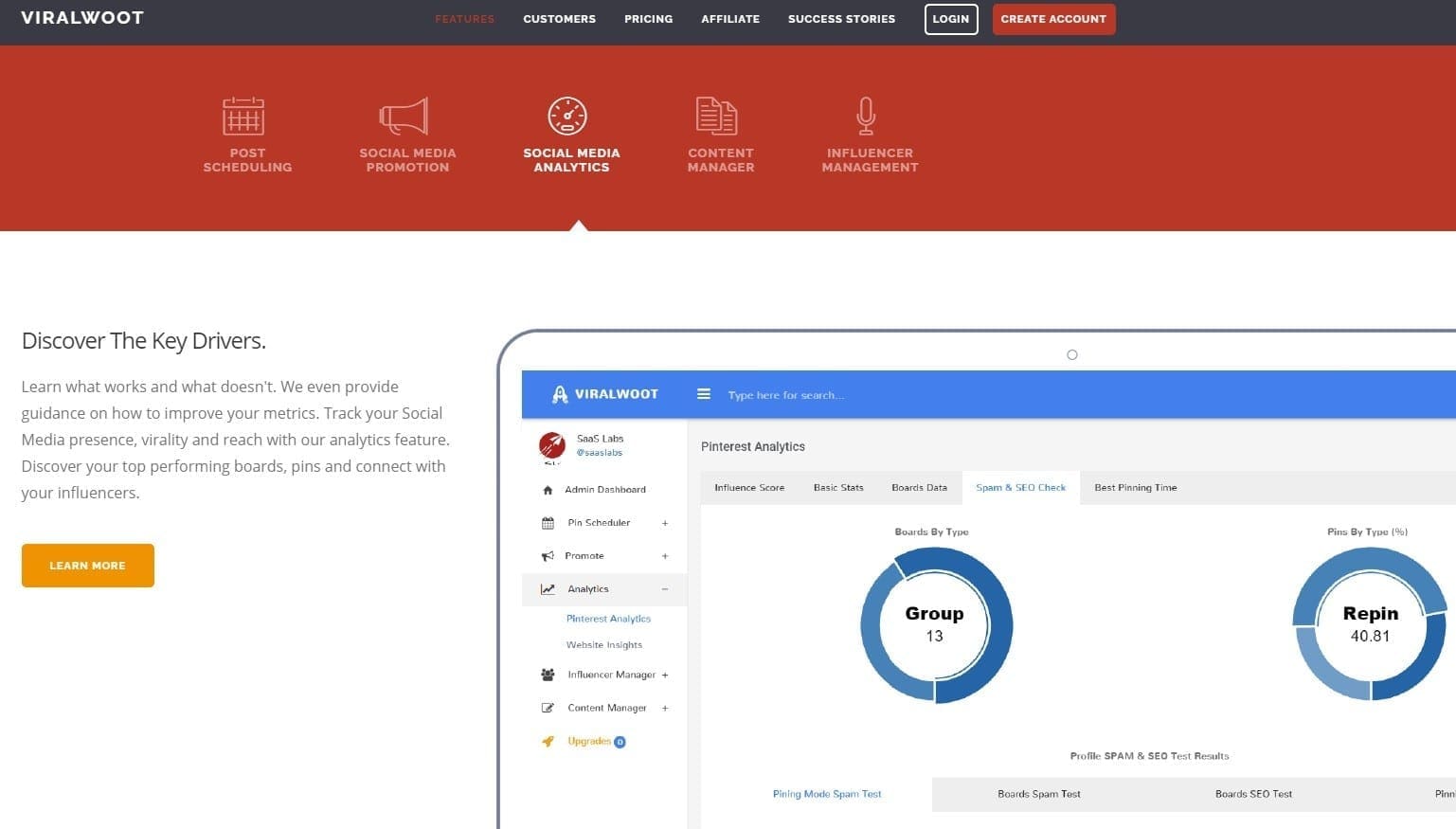
Task: Click the @saaslabs profile handle
Action: pos(600,453)
